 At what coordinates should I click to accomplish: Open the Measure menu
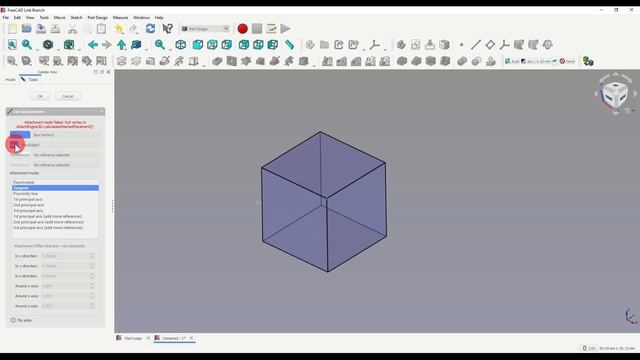[x=120, y=18]
